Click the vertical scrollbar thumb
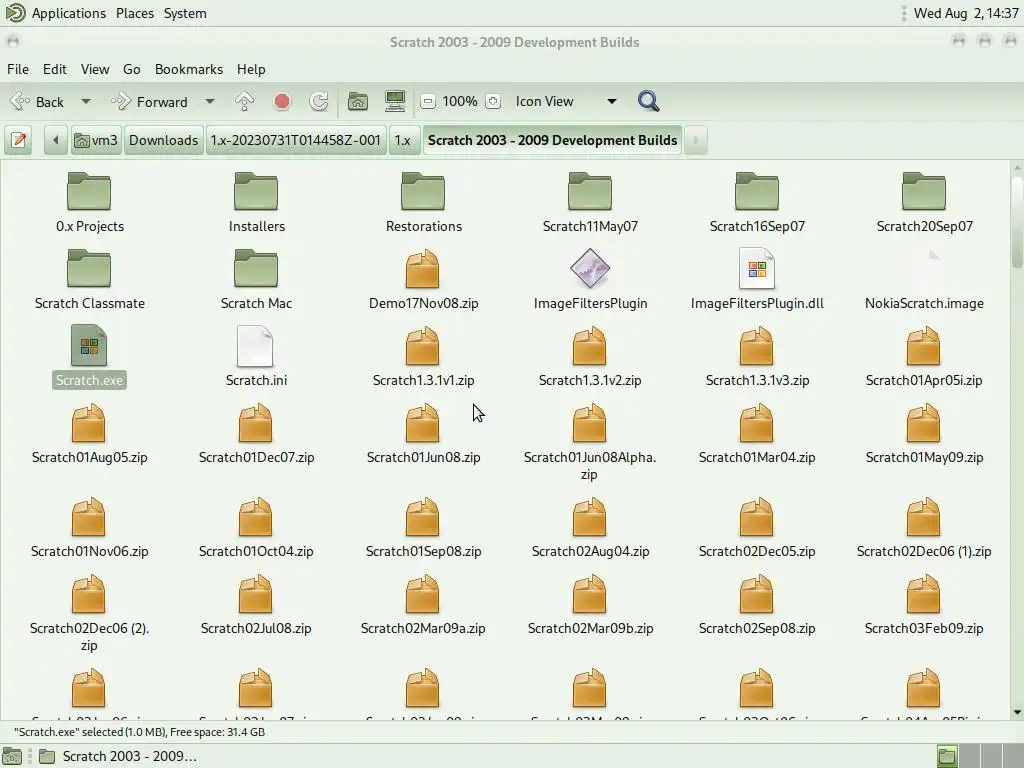 pyautogui.click(x=1017, y=221)
